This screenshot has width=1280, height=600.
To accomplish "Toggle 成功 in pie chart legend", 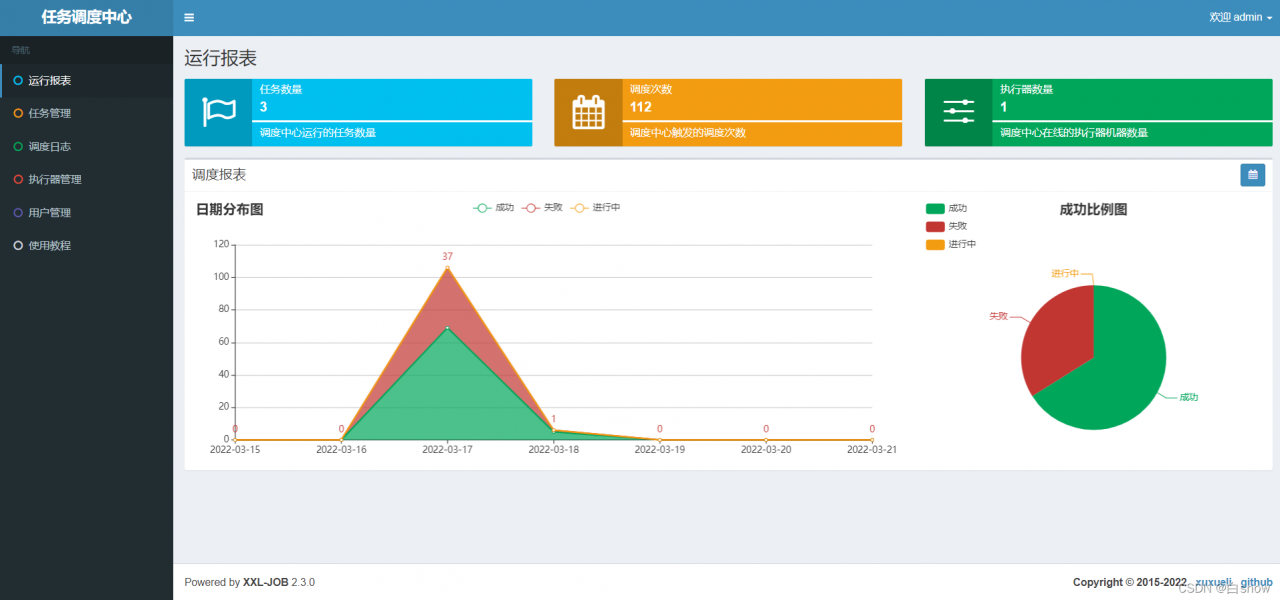I will (x=947, y=208).
